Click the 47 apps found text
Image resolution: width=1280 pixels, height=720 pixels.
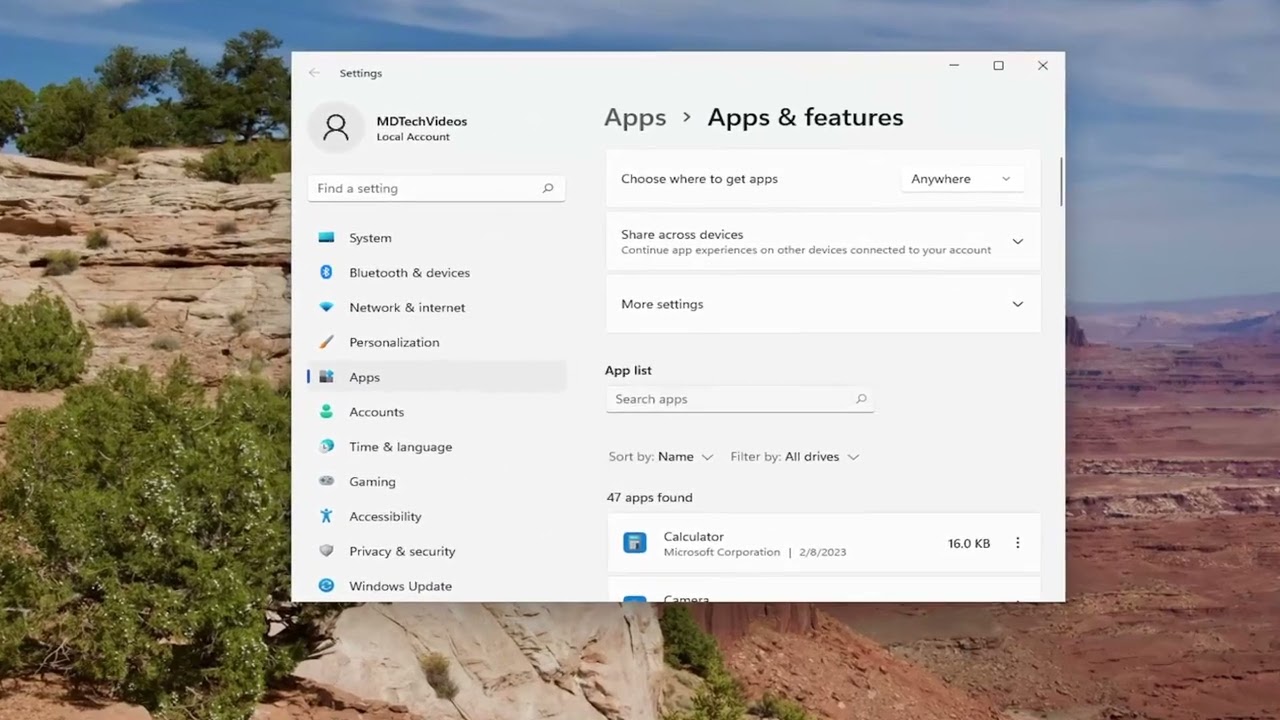pyautogui.click(x=649, y=497)
